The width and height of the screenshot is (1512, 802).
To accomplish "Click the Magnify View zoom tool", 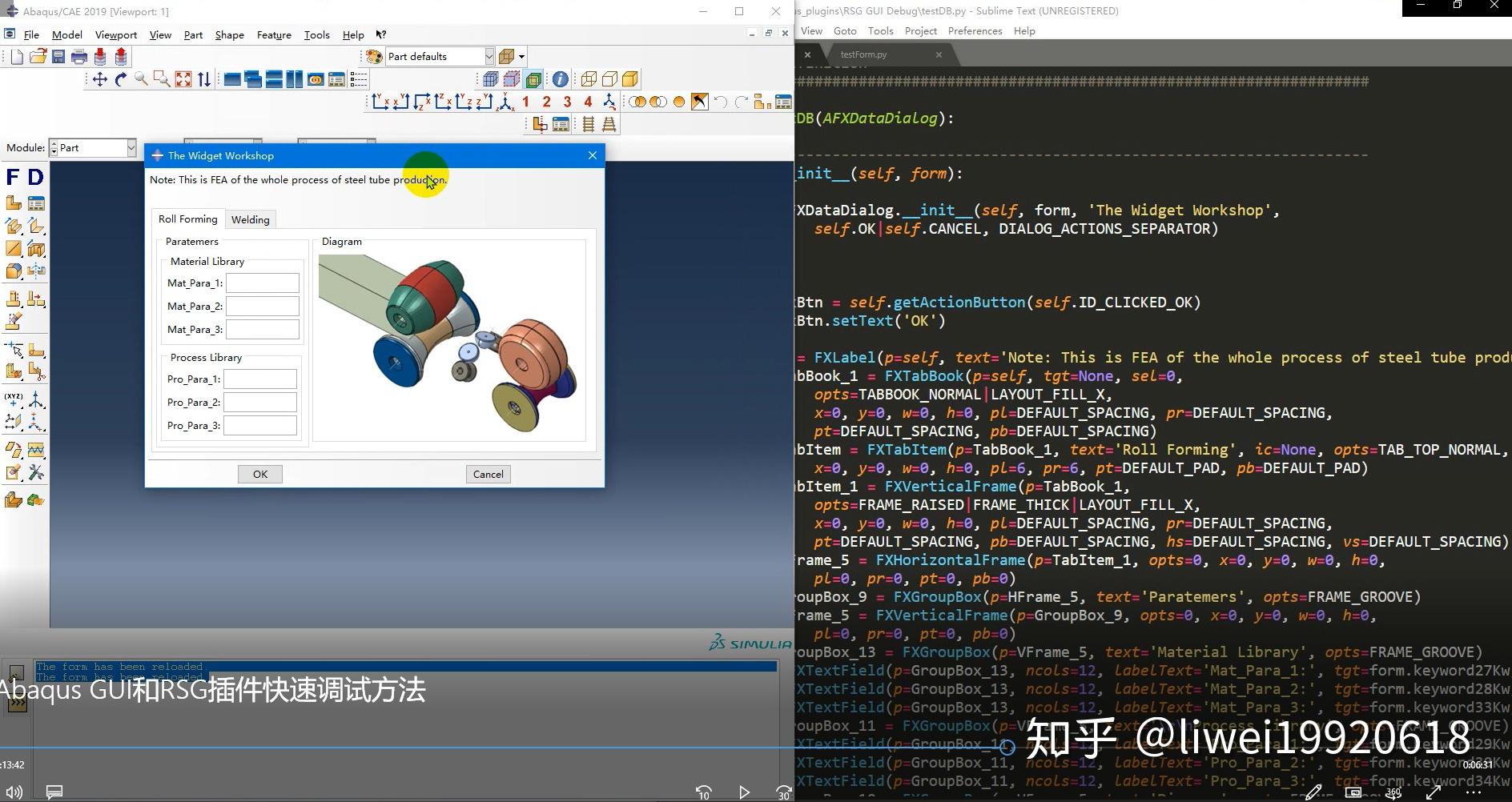I will tap(141, 79).
